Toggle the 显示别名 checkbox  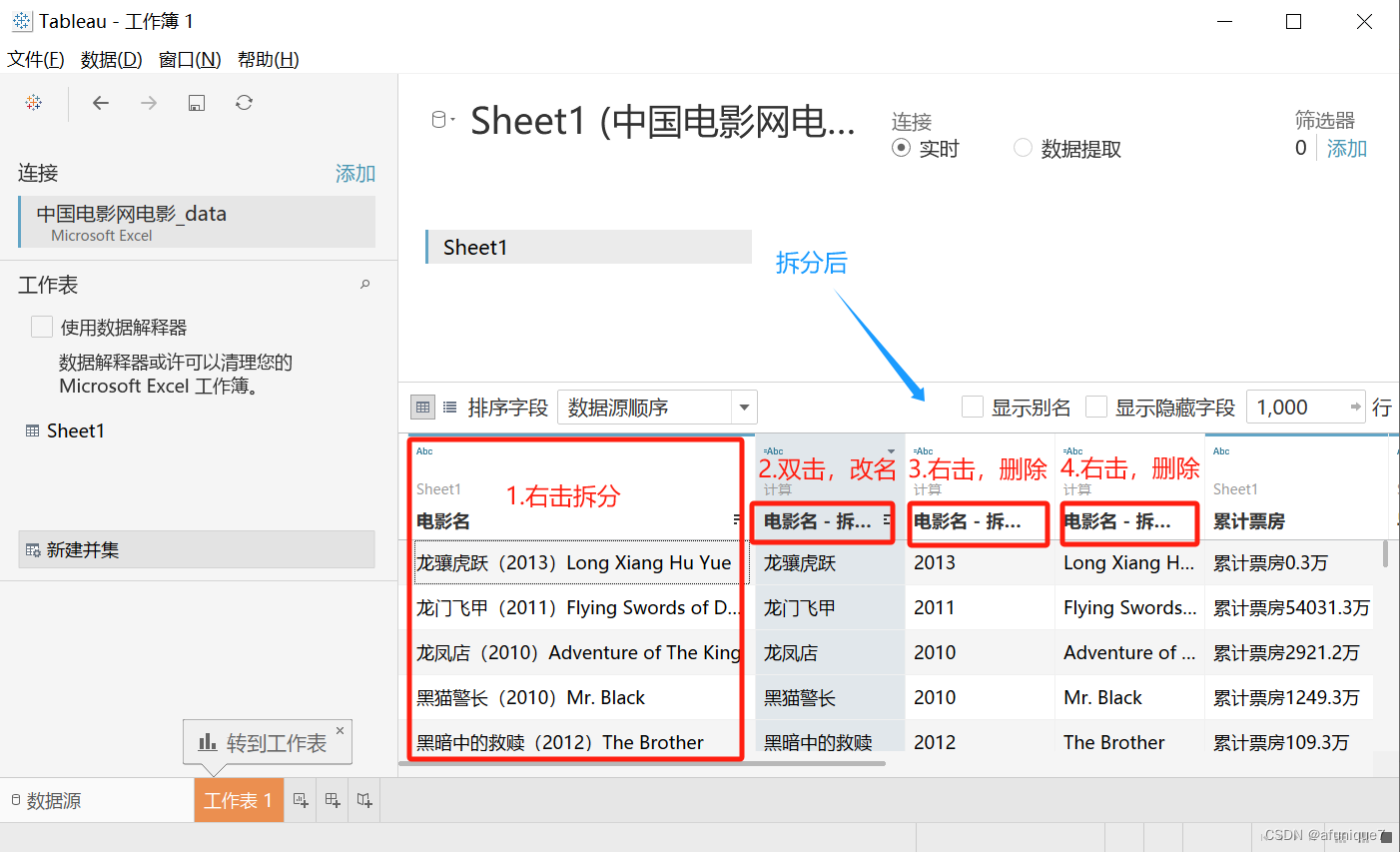point(973,407)
